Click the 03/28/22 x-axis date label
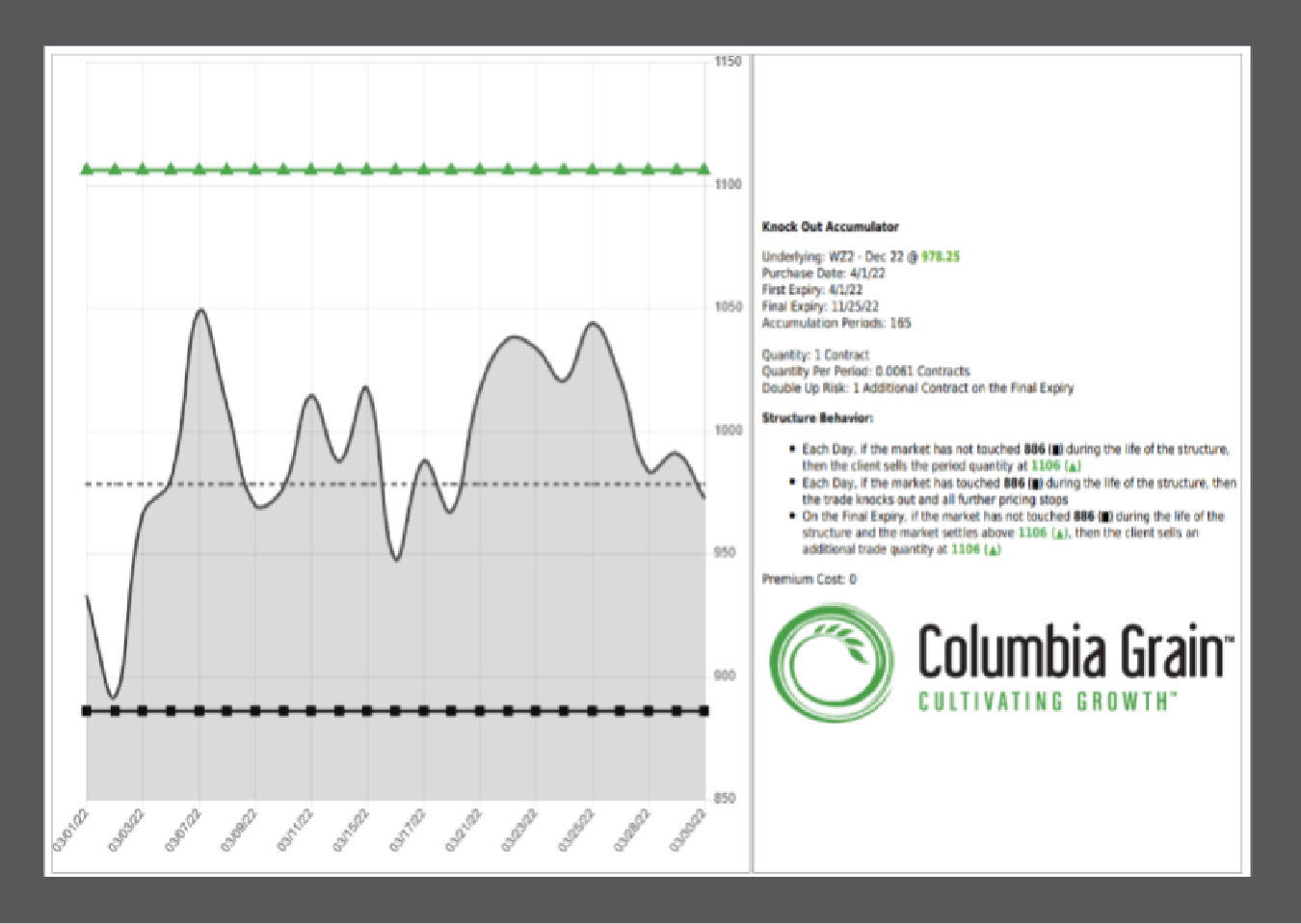 [632, 832]
